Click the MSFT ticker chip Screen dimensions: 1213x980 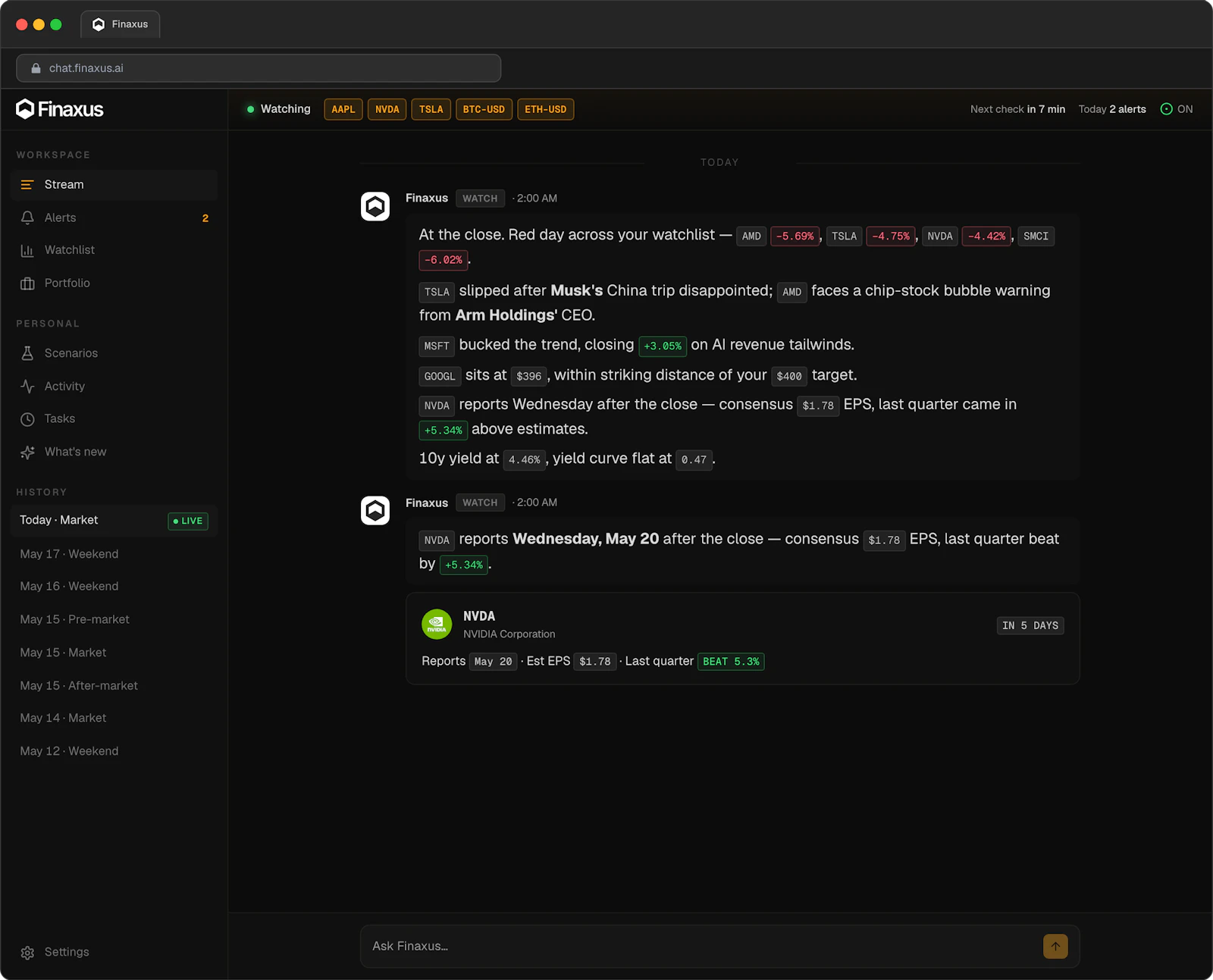[x=437, y=346]
